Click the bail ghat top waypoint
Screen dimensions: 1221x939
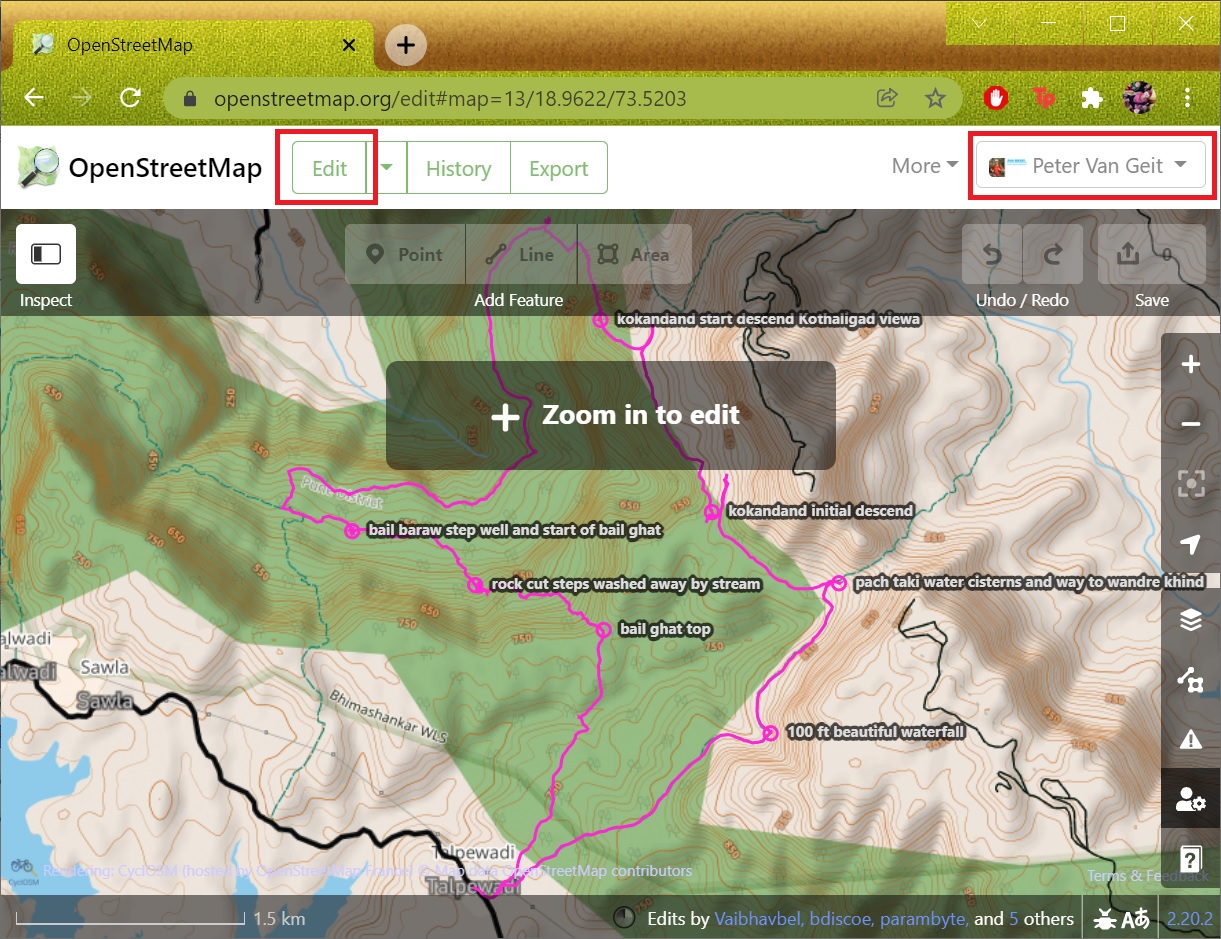point(603,629)
